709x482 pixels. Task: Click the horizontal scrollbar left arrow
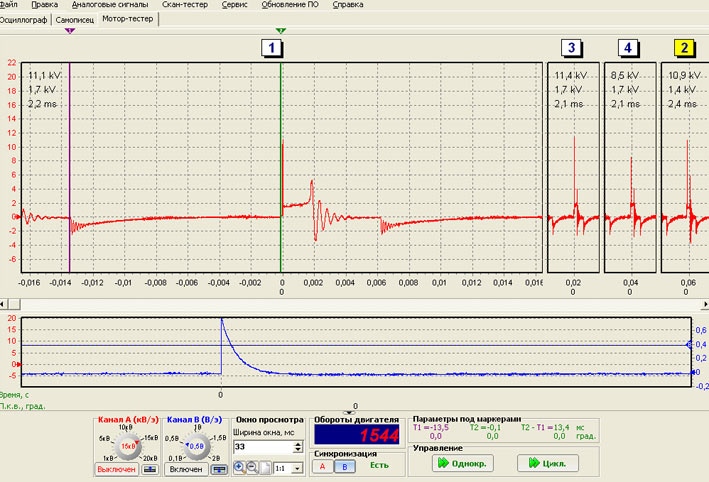tap(3, 304)
